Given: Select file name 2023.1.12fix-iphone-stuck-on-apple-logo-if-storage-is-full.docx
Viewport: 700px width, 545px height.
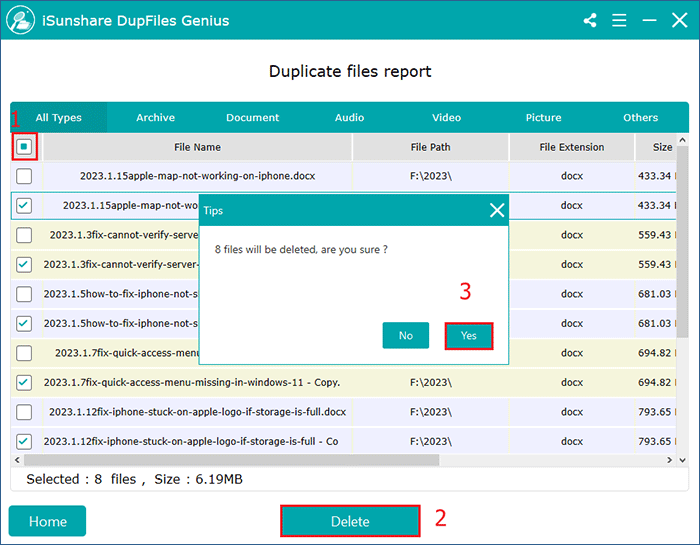Looking at the screenshot, I should point(197,412).
